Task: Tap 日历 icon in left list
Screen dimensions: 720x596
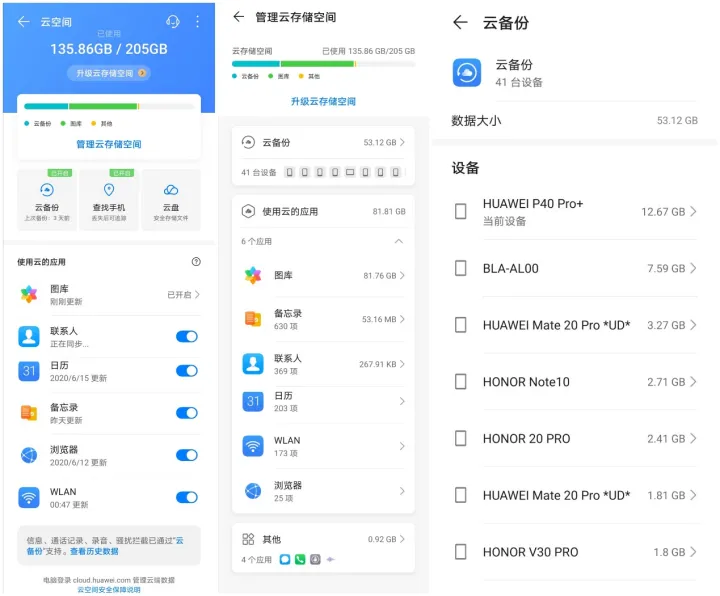Action: 29,371
